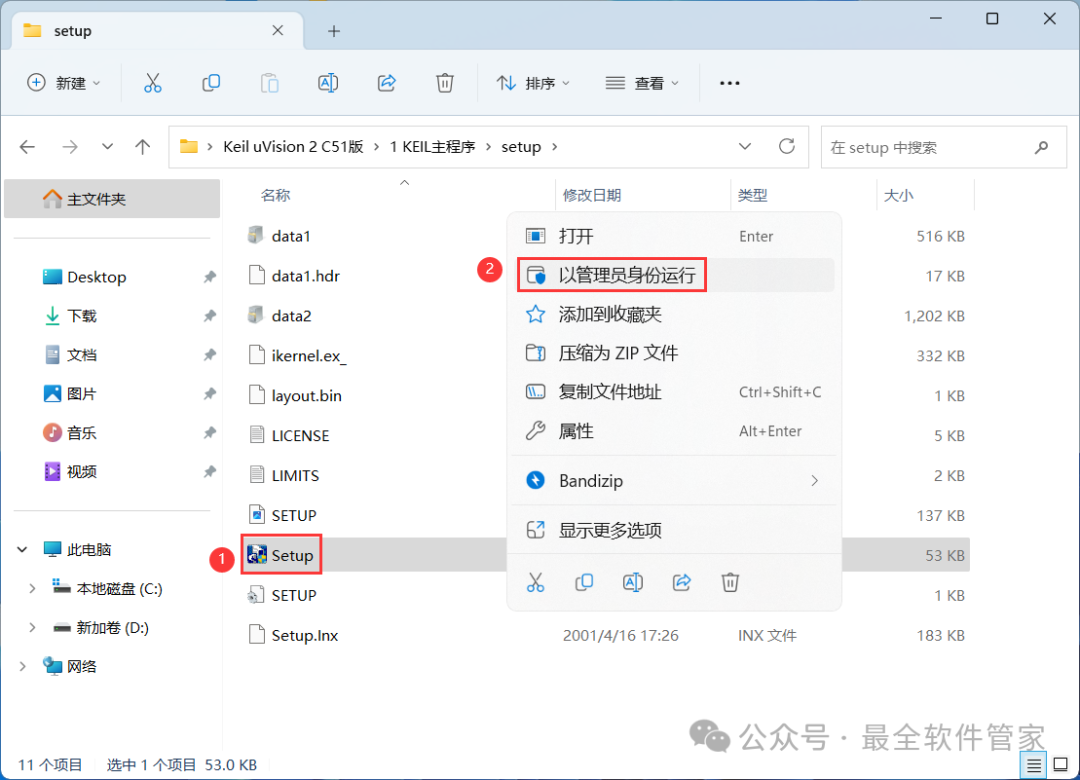Click the Rename icon on the toolbar

(328, 83)
